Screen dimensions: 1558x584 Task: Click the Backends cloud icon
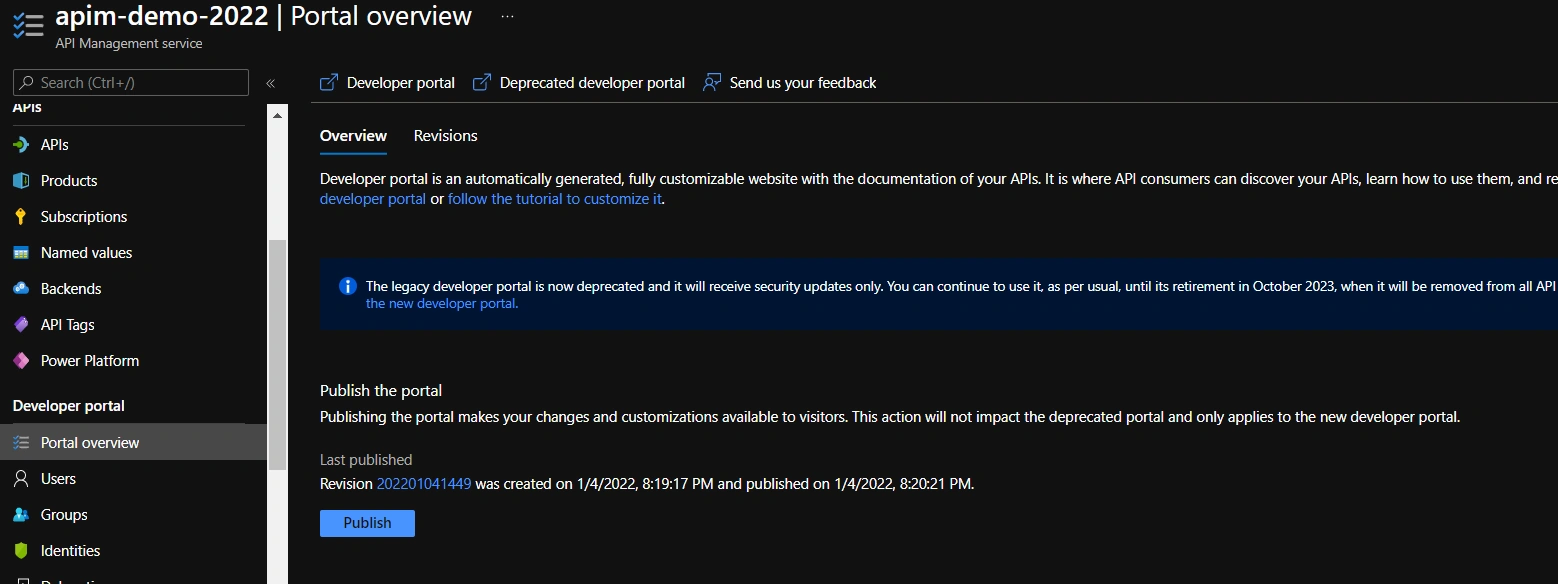[x=21, y=289]
